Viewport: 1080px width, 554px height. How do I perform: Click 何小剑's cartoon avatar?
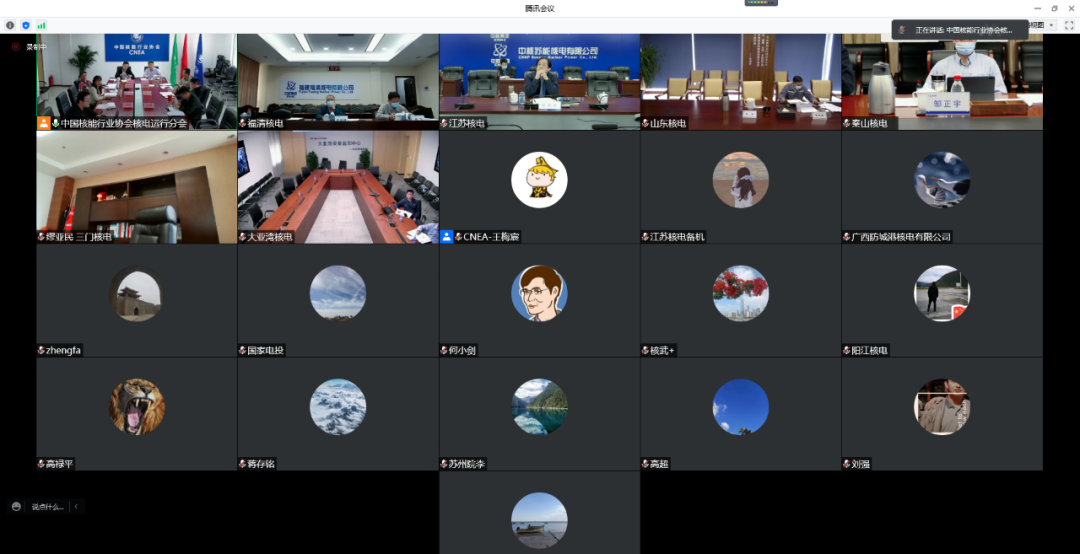coord(539,293)
